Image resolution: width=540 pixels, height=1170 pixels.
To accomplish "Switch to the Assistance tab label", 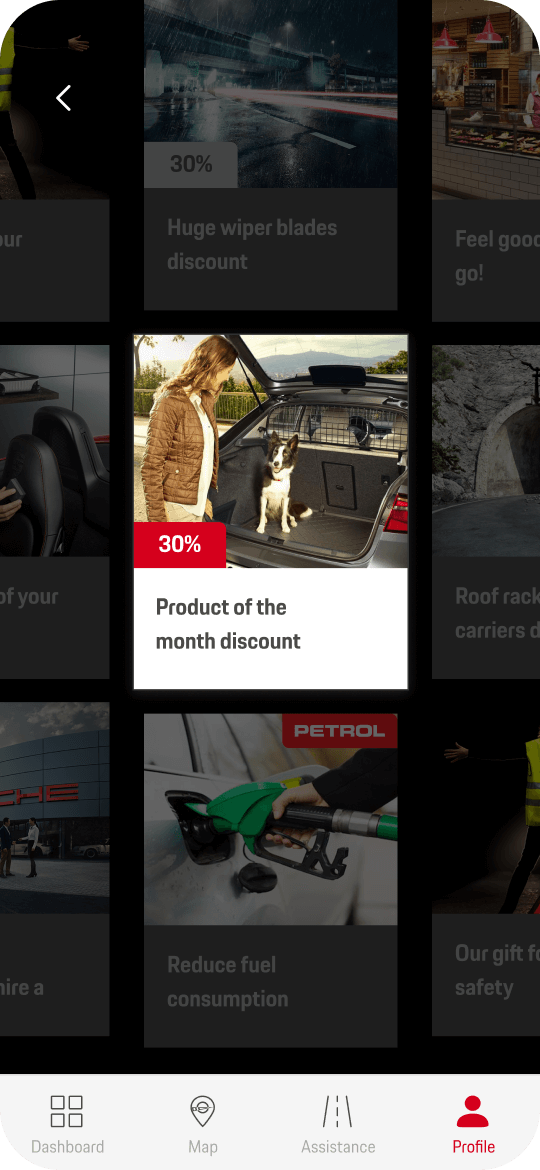I will [338, 1147].
